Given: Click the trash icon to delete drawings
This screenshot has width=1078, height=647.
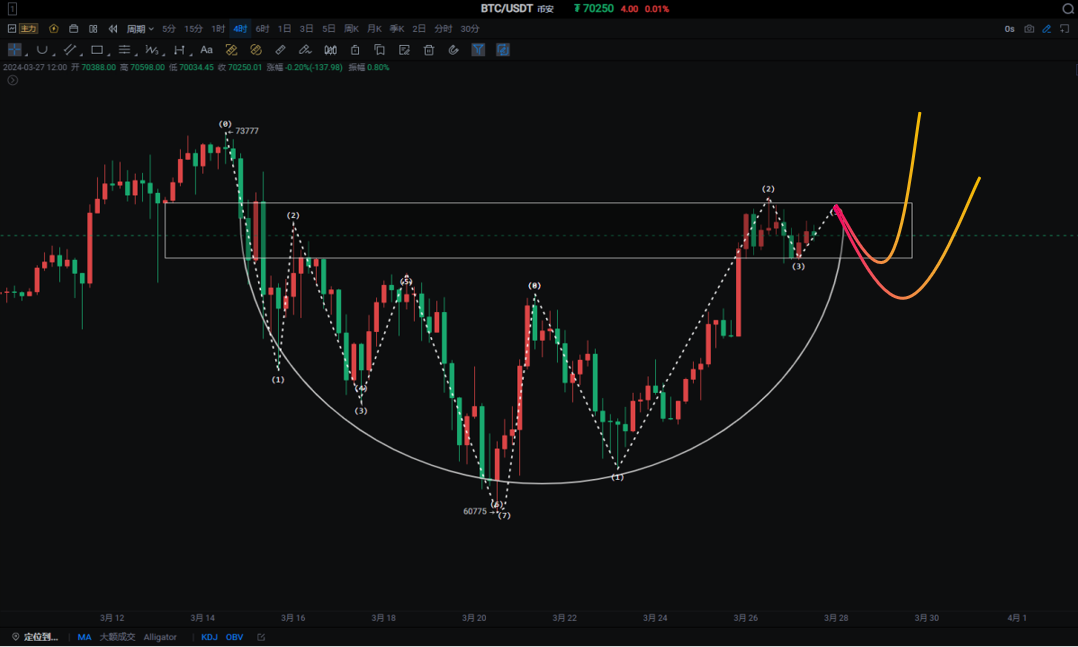Looking at the screenshot, I should click(x=429, y=49).
